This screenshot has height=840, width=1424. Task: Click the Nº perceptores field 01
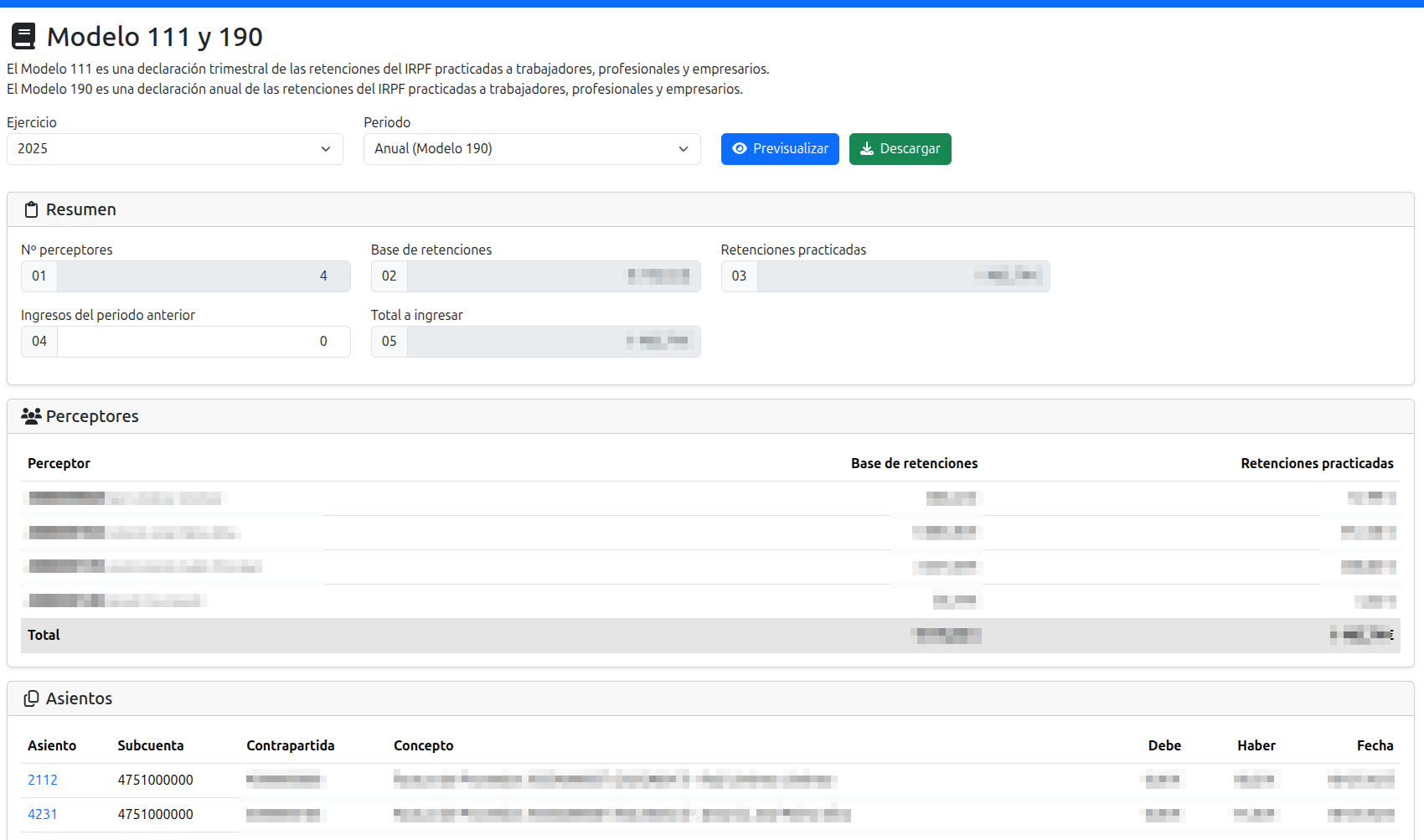[x=203, y=276]
